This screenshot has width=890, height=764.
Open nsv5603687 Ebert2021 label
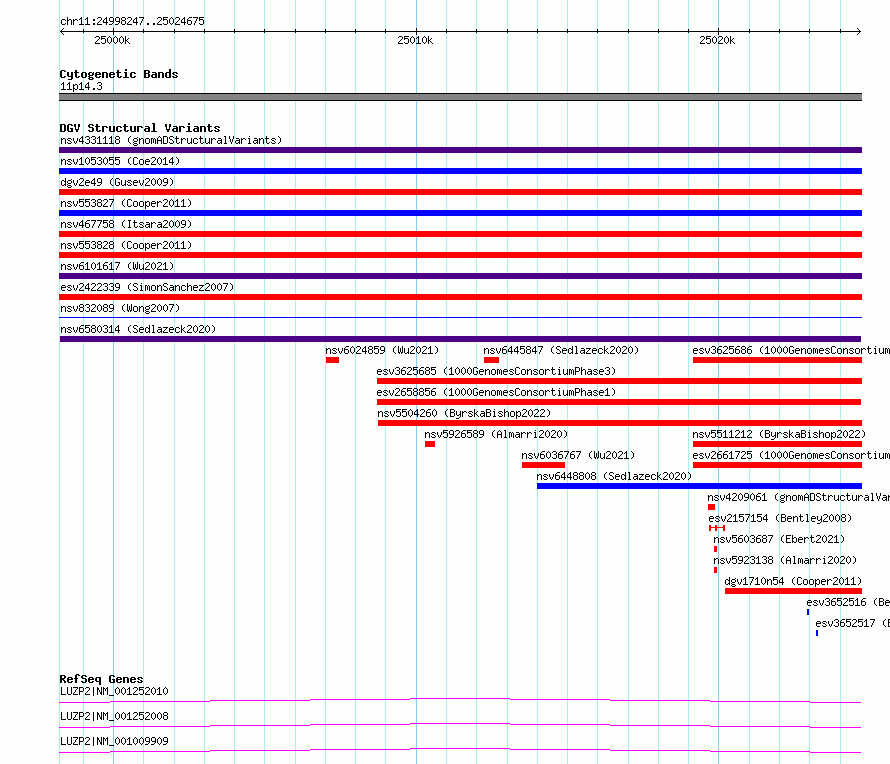[x=779, y=539]
